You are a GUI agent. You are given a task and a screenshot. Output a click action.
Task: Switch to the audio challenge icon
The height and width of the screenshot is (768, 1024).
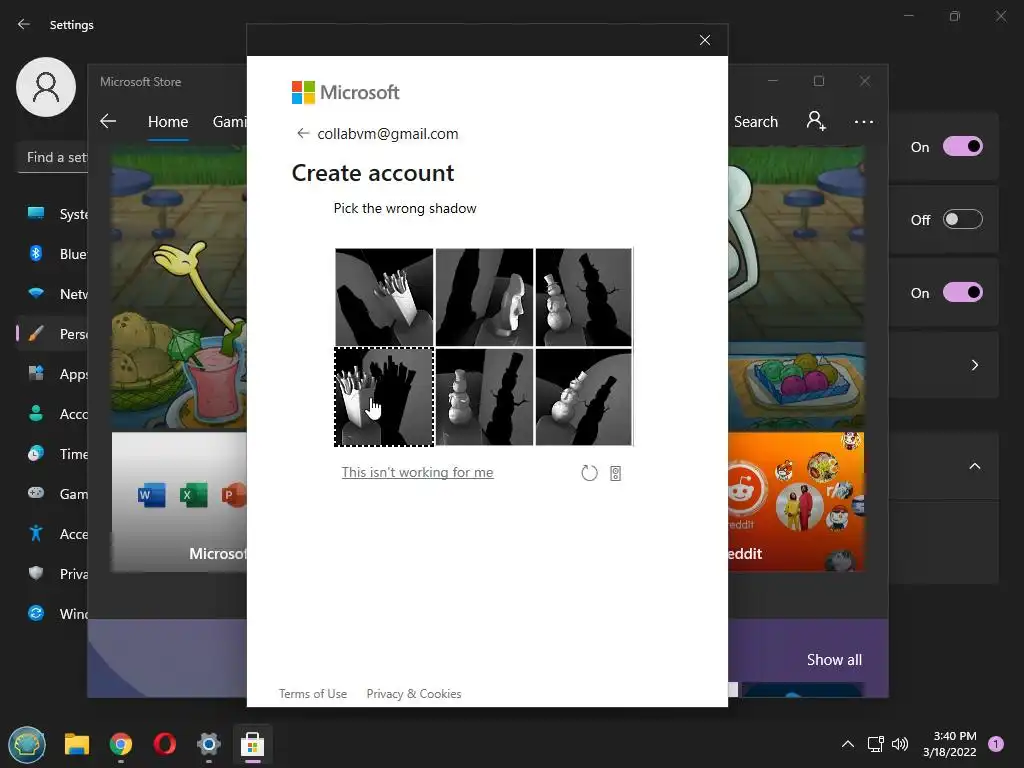click(615, 473)
